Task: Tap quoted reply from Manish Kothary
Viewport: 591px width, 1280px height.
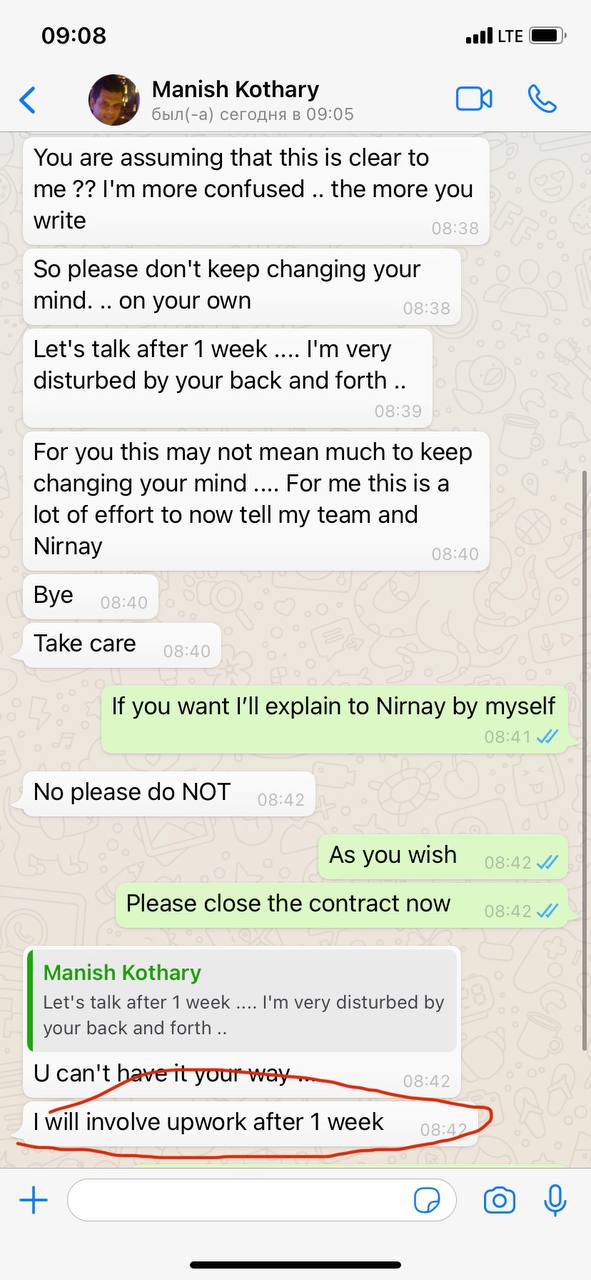Action: [x=242, y=999]
